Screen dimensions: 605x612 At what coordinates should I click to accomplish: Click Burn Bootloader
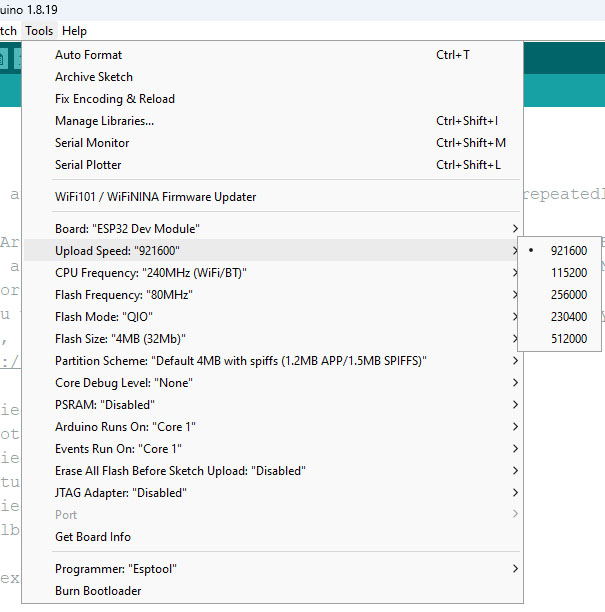(98, 591)
